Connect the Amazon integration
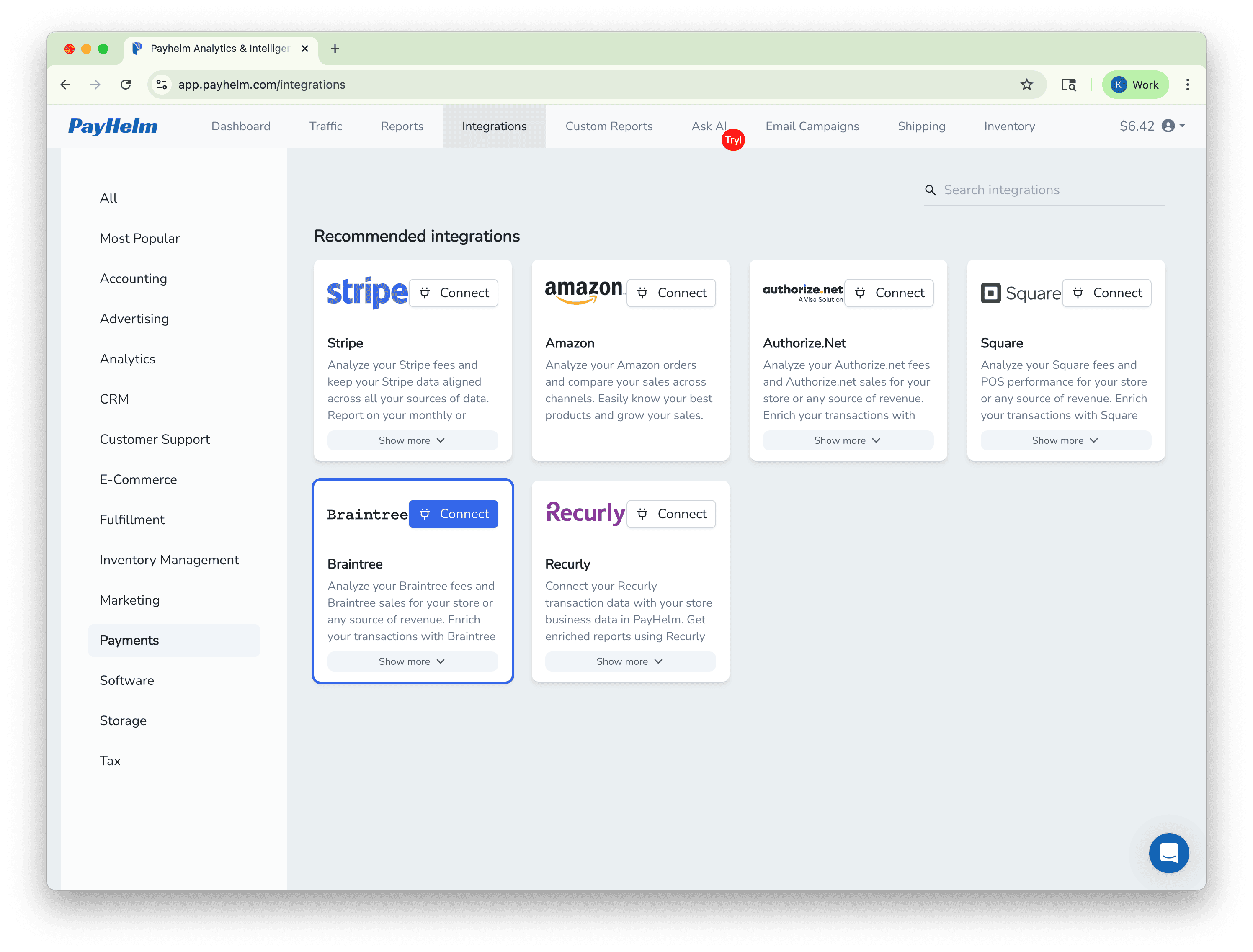 pyautogui.click(x=671, y=292)
